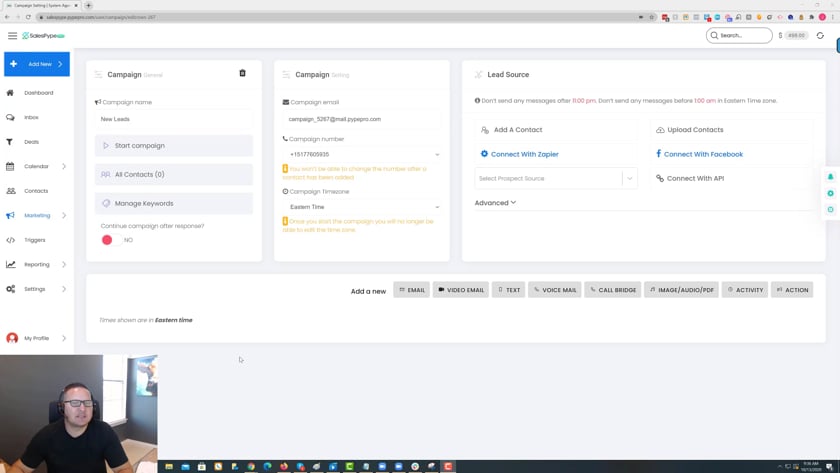Open Dashboard in the sidebar
Viewport: 840px width, 473px height.
(x=39, y=93)
